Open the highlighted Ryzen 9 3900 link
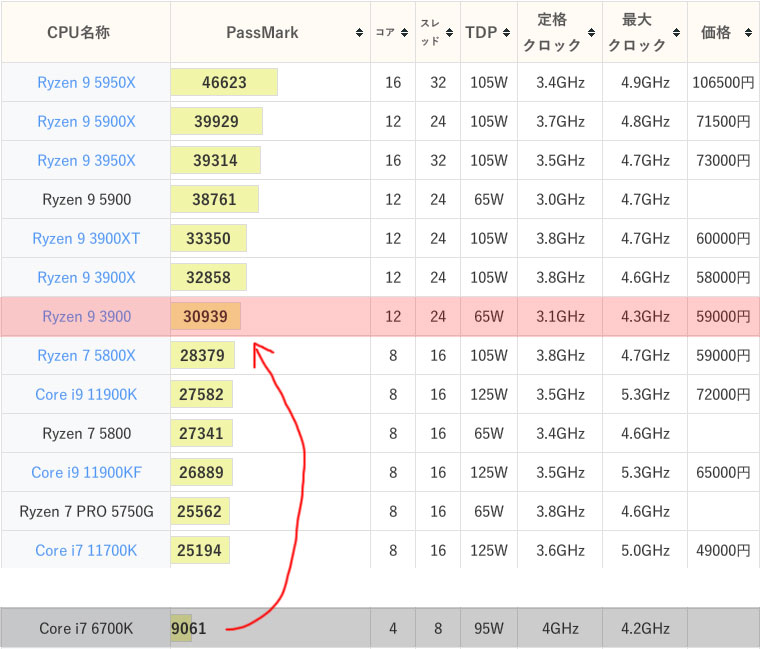The image size is (760, 649). (86, 317)
